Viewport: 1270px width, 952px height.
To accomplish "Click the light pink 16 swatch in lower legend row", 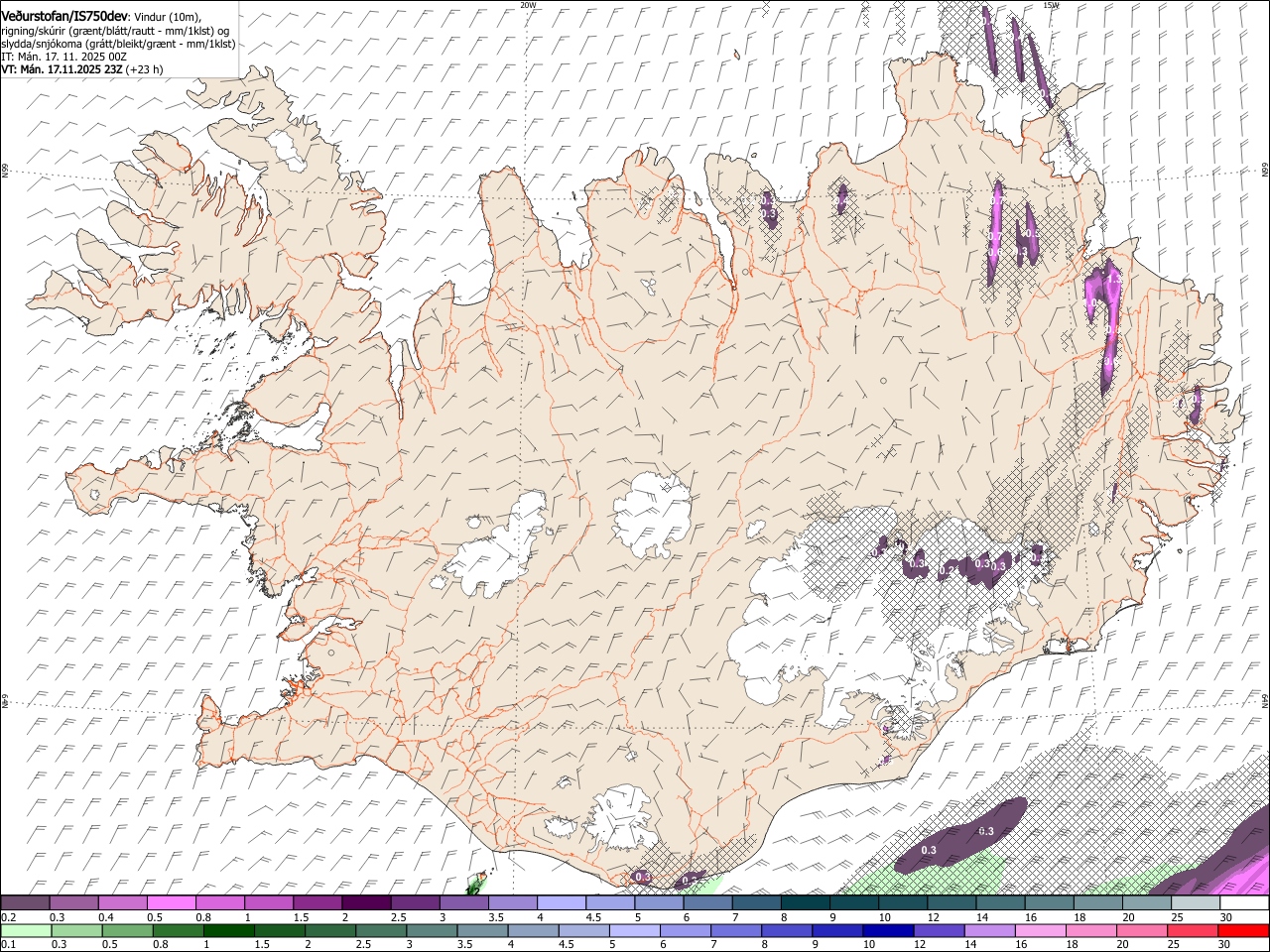I will click(x=1041, y=931).
